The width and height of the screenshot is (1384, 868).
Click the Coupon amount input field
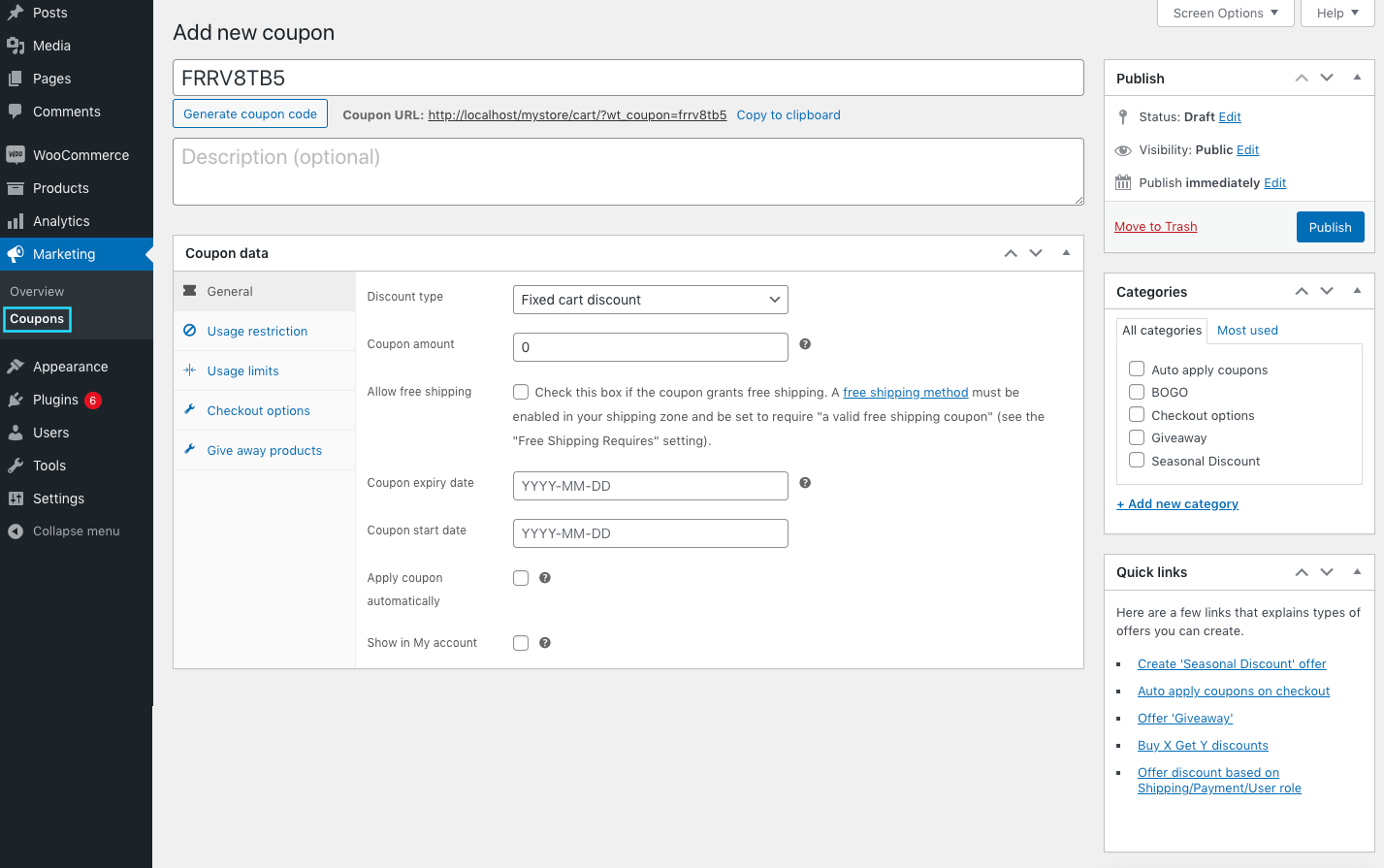[x=650, y=347]
